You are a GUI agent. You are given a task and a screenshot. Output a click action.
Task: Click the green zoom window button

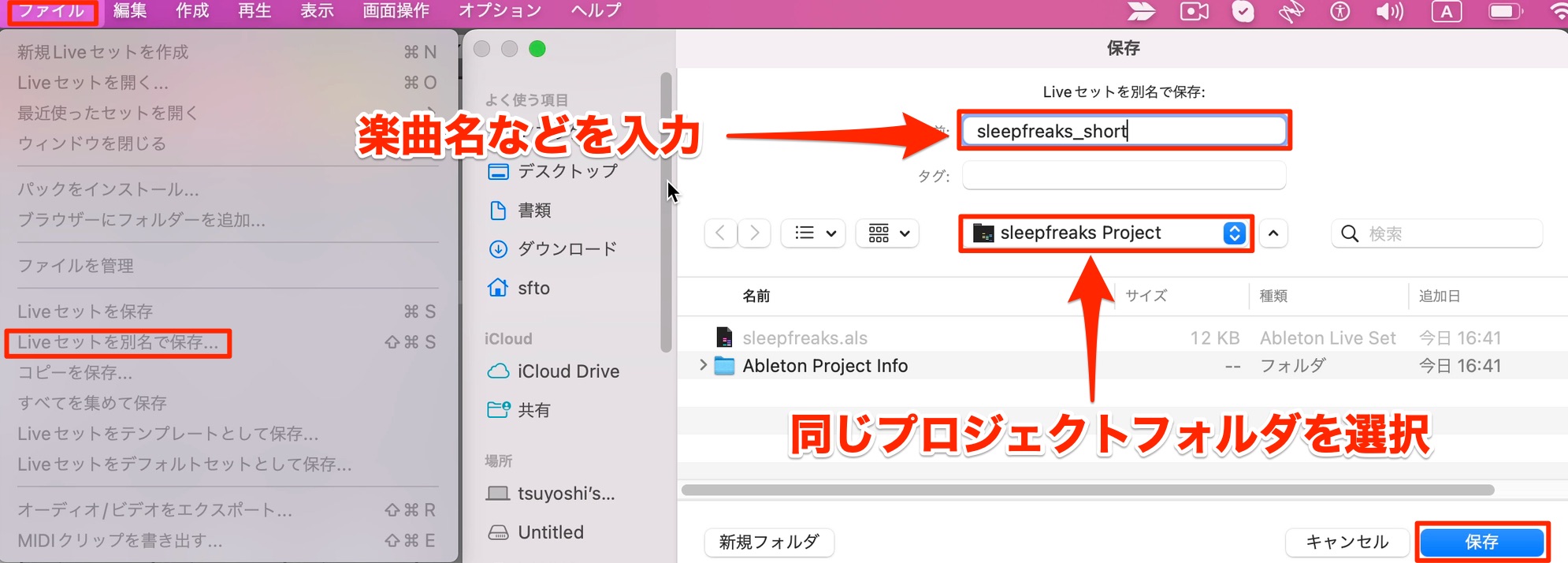click(x=537, y=49)
